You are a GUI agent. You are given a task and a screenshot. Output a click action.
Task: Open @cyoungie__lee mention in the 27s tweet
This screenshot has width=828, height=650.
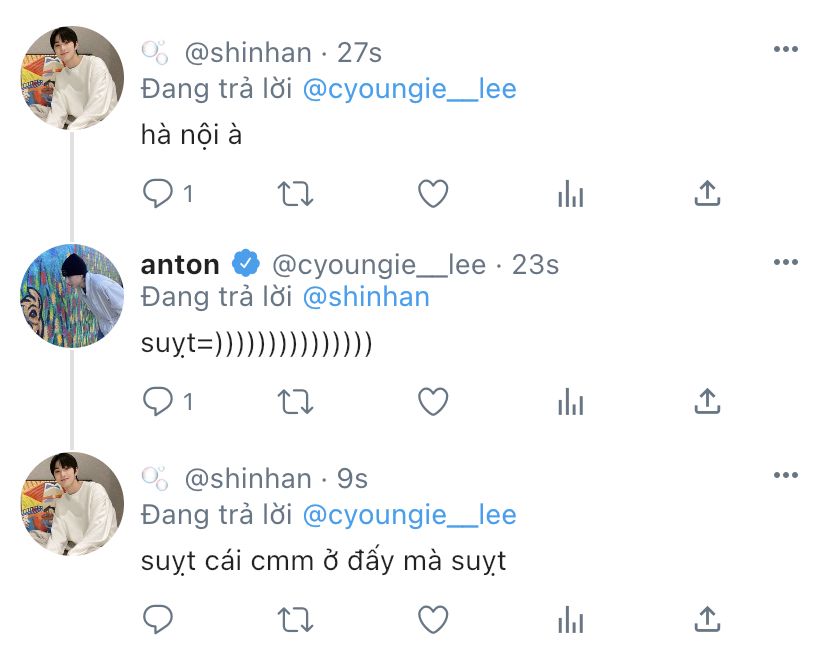pos(409,89)
